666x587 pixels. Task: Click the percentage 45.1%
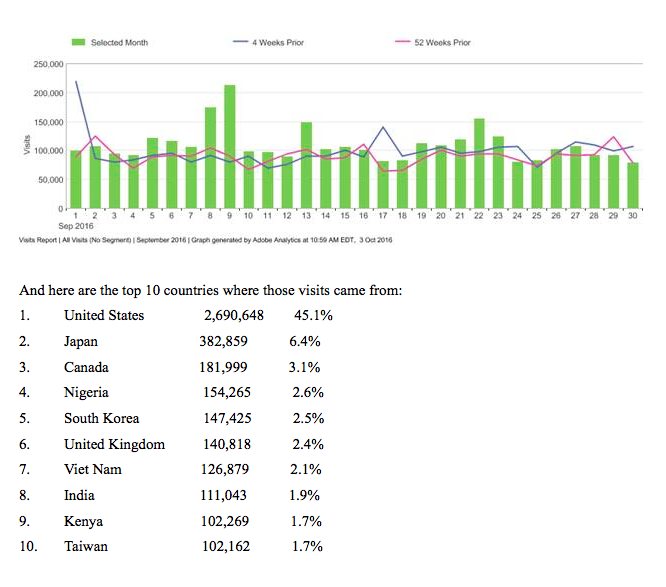tap(313, 316)
